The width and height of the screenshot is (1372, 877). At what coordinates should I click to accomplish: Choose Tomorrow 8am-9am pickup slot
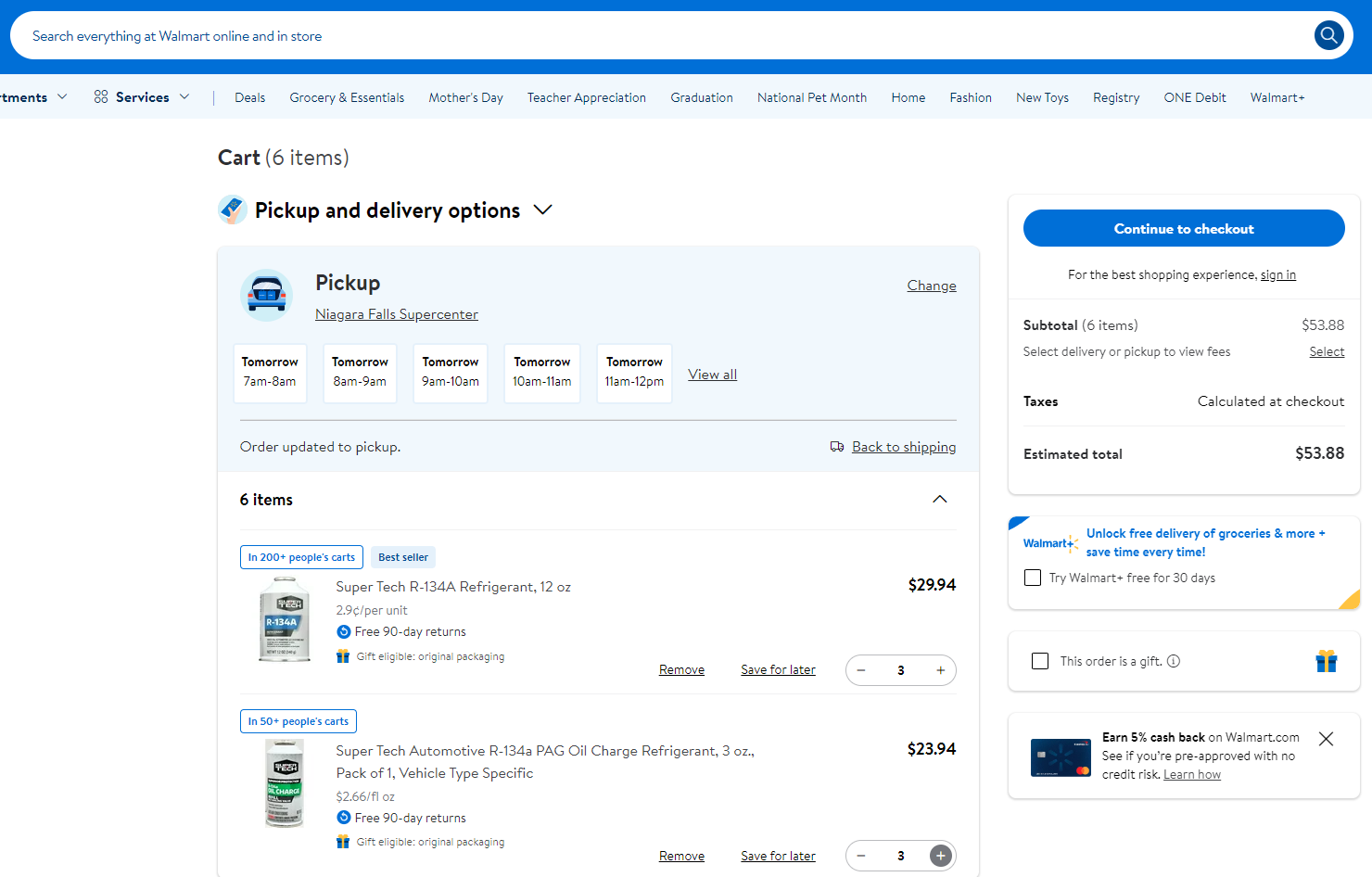point(360,373)
